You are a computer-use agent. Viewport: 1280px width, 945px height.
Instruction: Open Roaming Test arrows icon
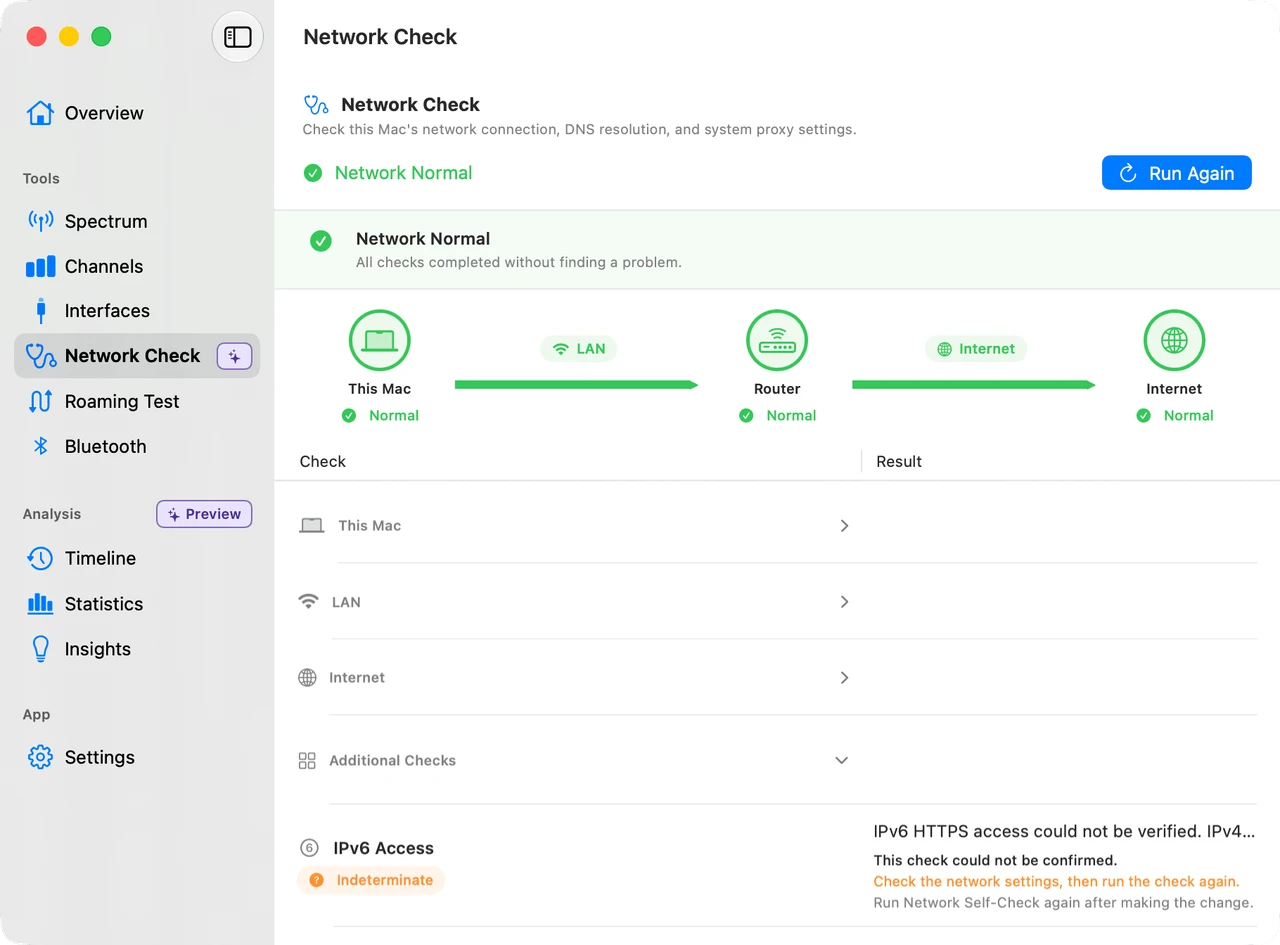pyautogui.click(x=40, y=401)
